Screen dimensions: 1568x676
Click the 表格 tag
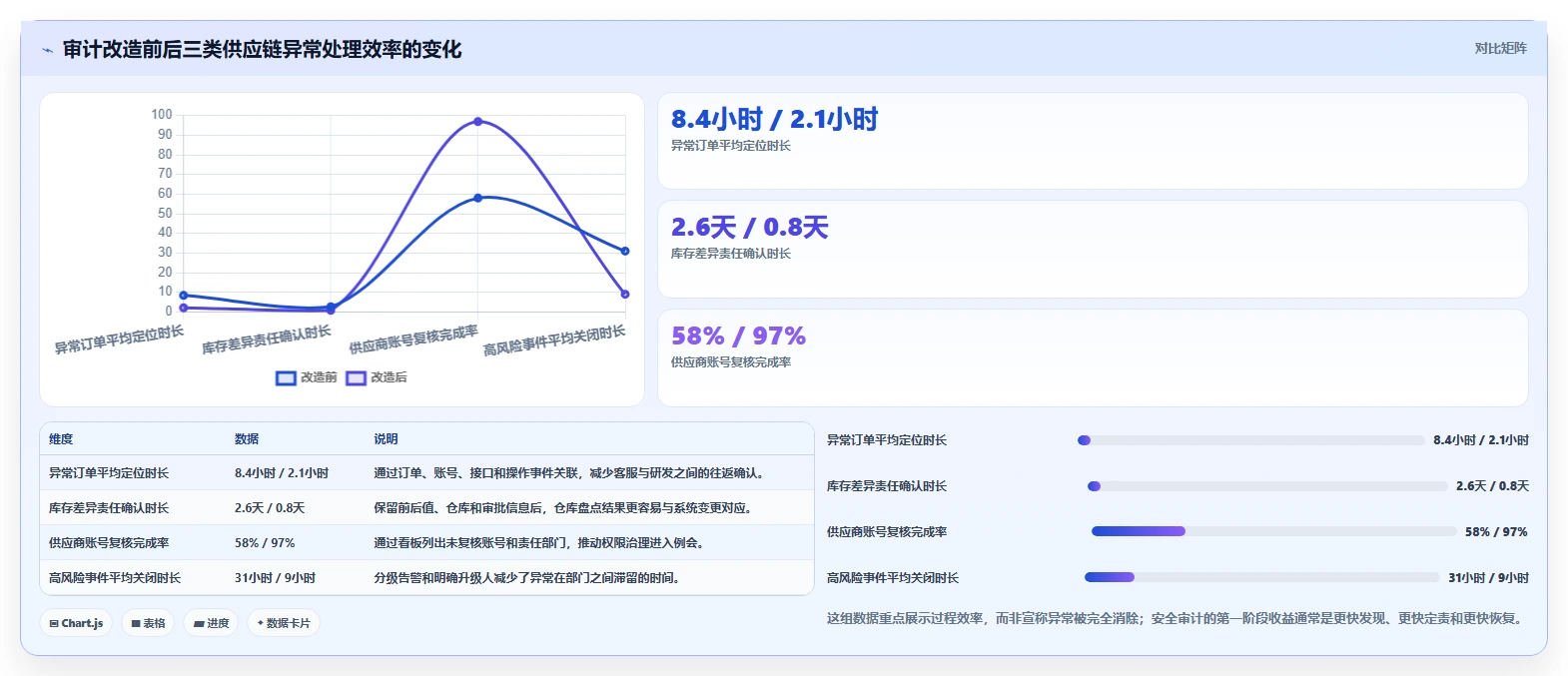point(148,623)
